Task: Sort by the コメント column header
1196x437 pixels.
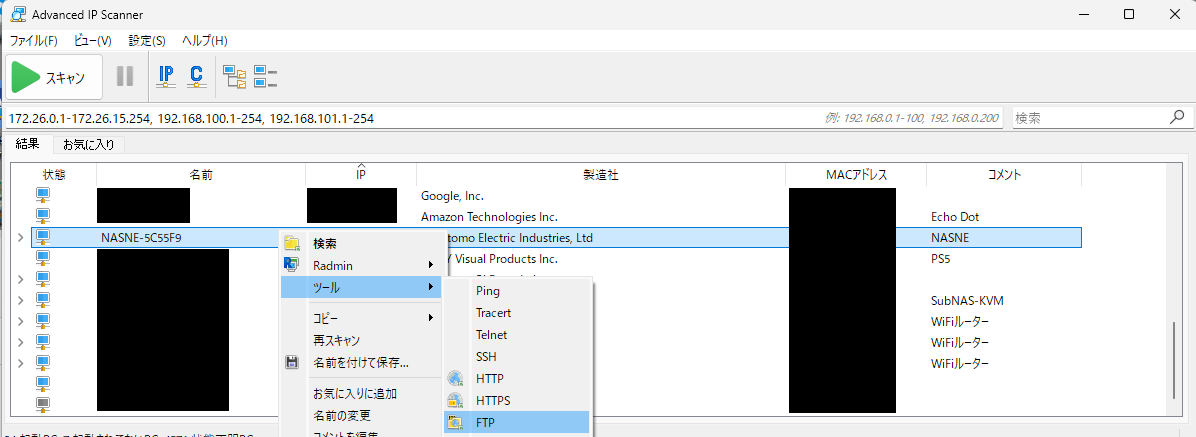Action: [1004, 175]
